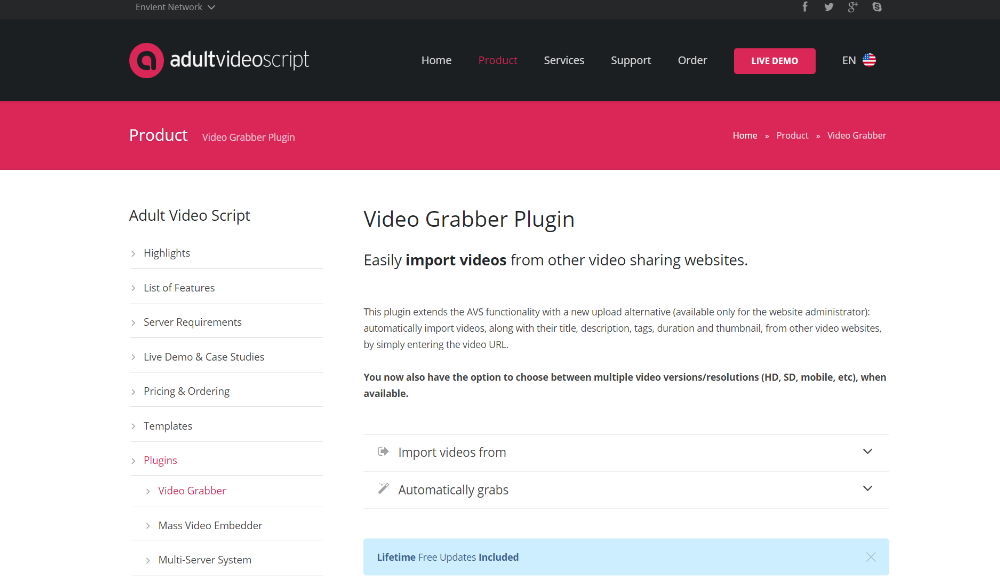
Task: Dismiss the Lifetime Free Updates notice
Action: (871, 557)
